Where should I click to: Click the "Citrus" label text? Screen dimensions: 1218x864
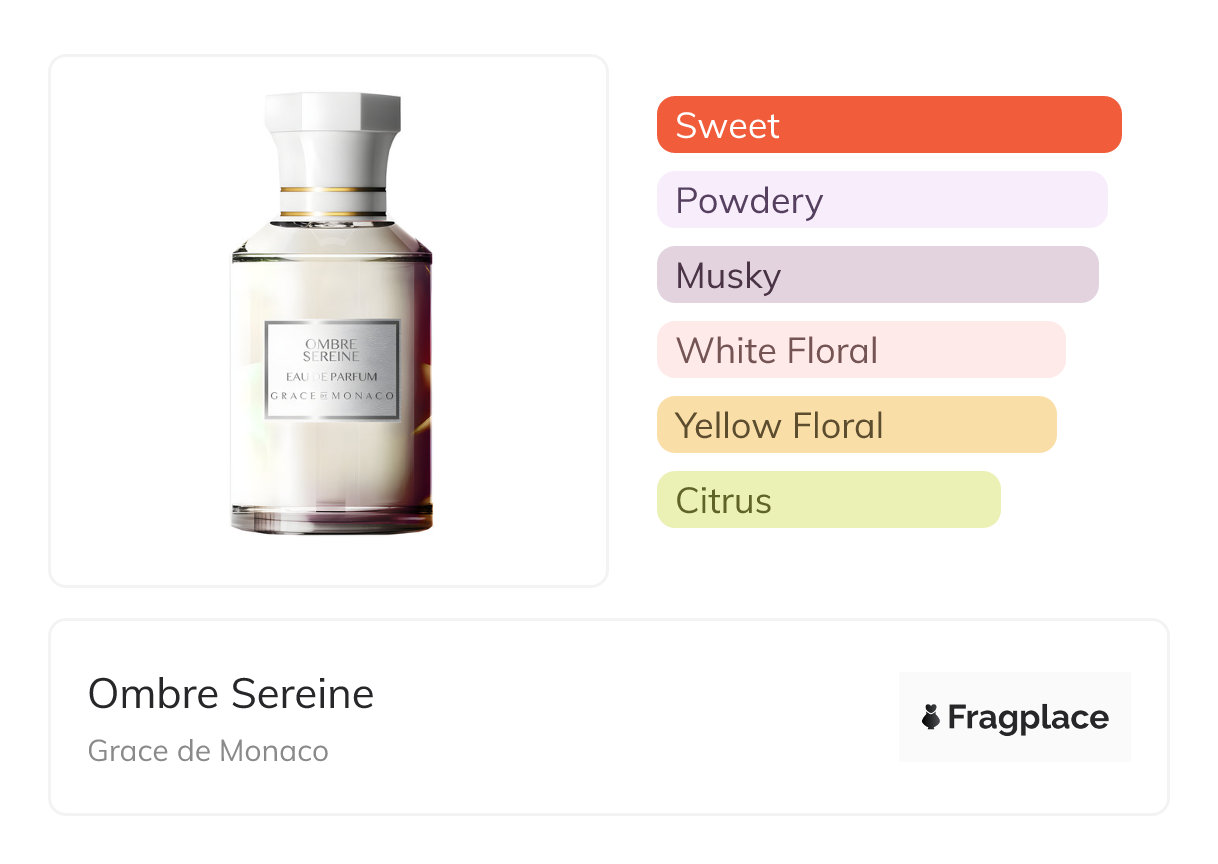click(723, 500)
